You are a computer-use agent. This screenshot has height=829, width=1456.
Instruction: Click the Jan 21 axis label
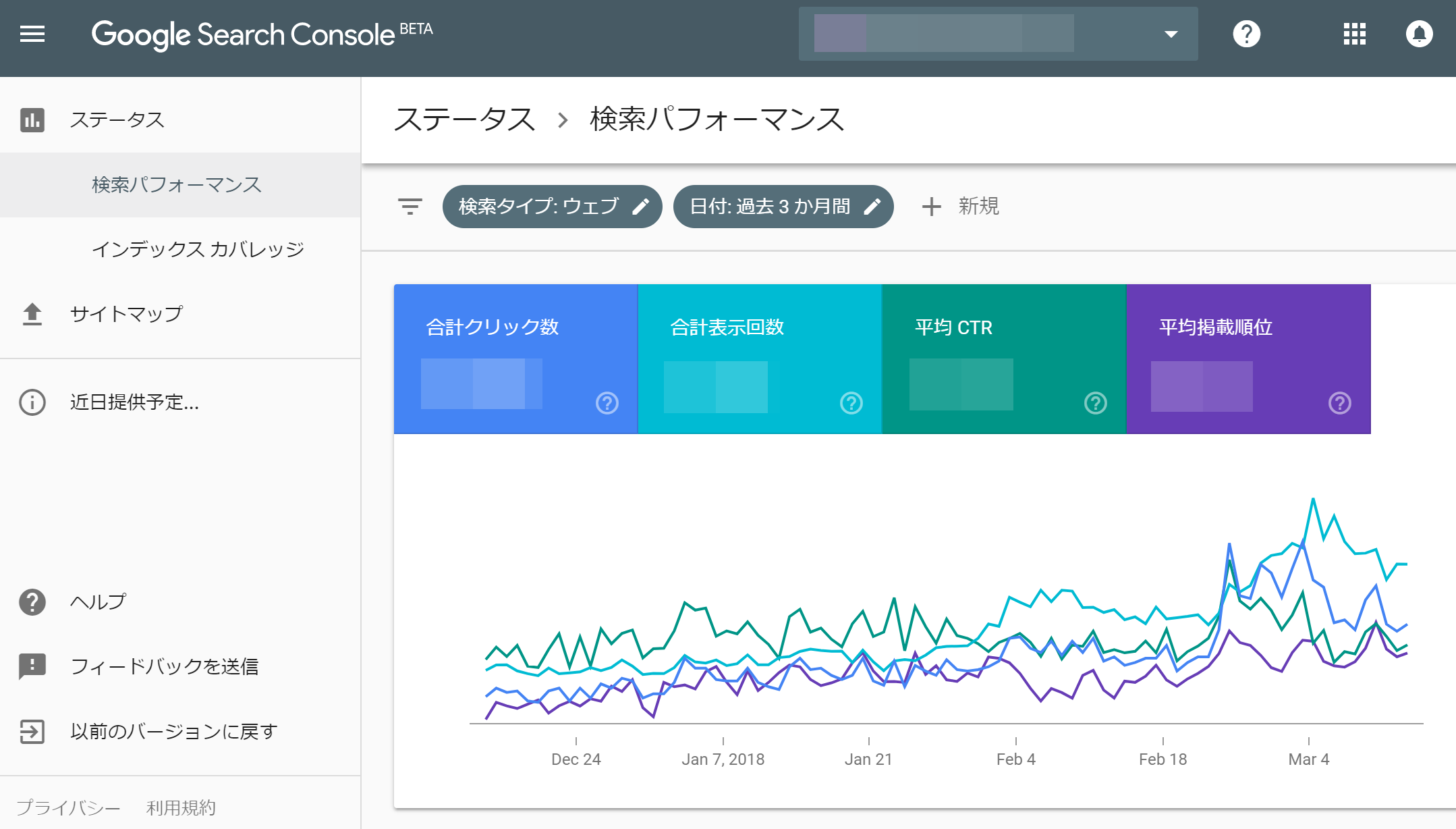pos(869,759)
